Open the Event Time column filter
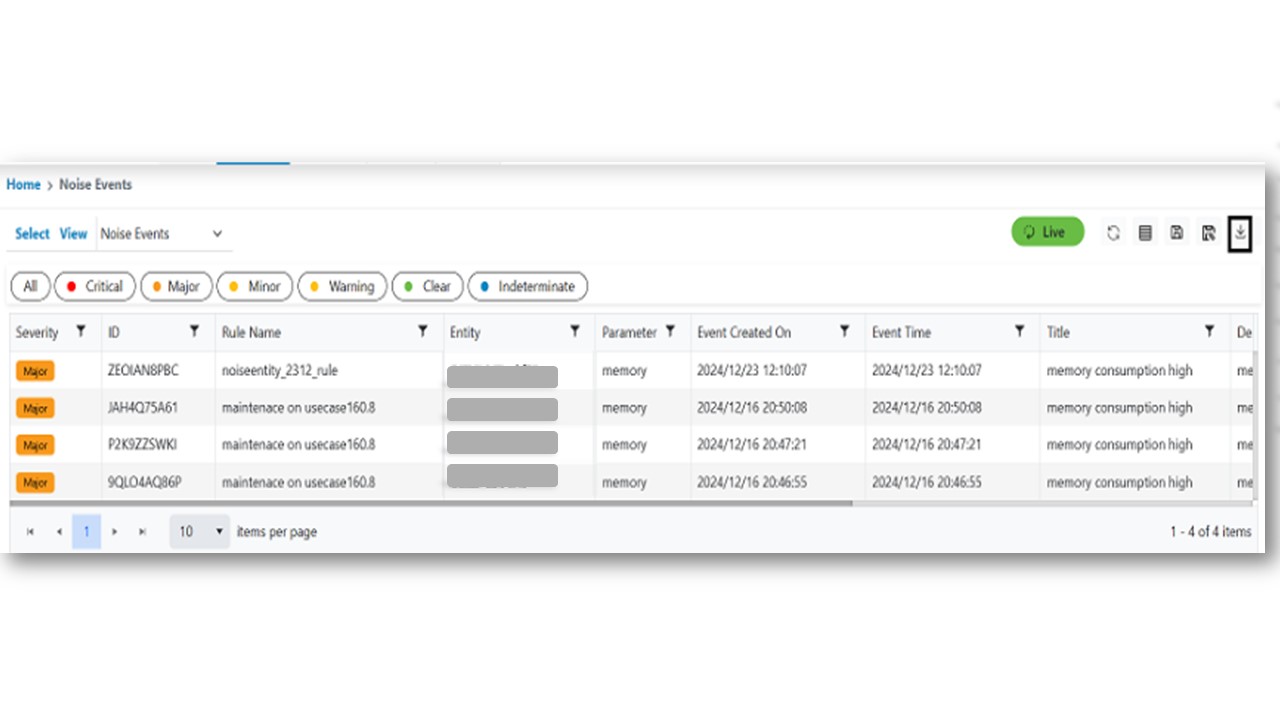 (x=1019, y=331)
